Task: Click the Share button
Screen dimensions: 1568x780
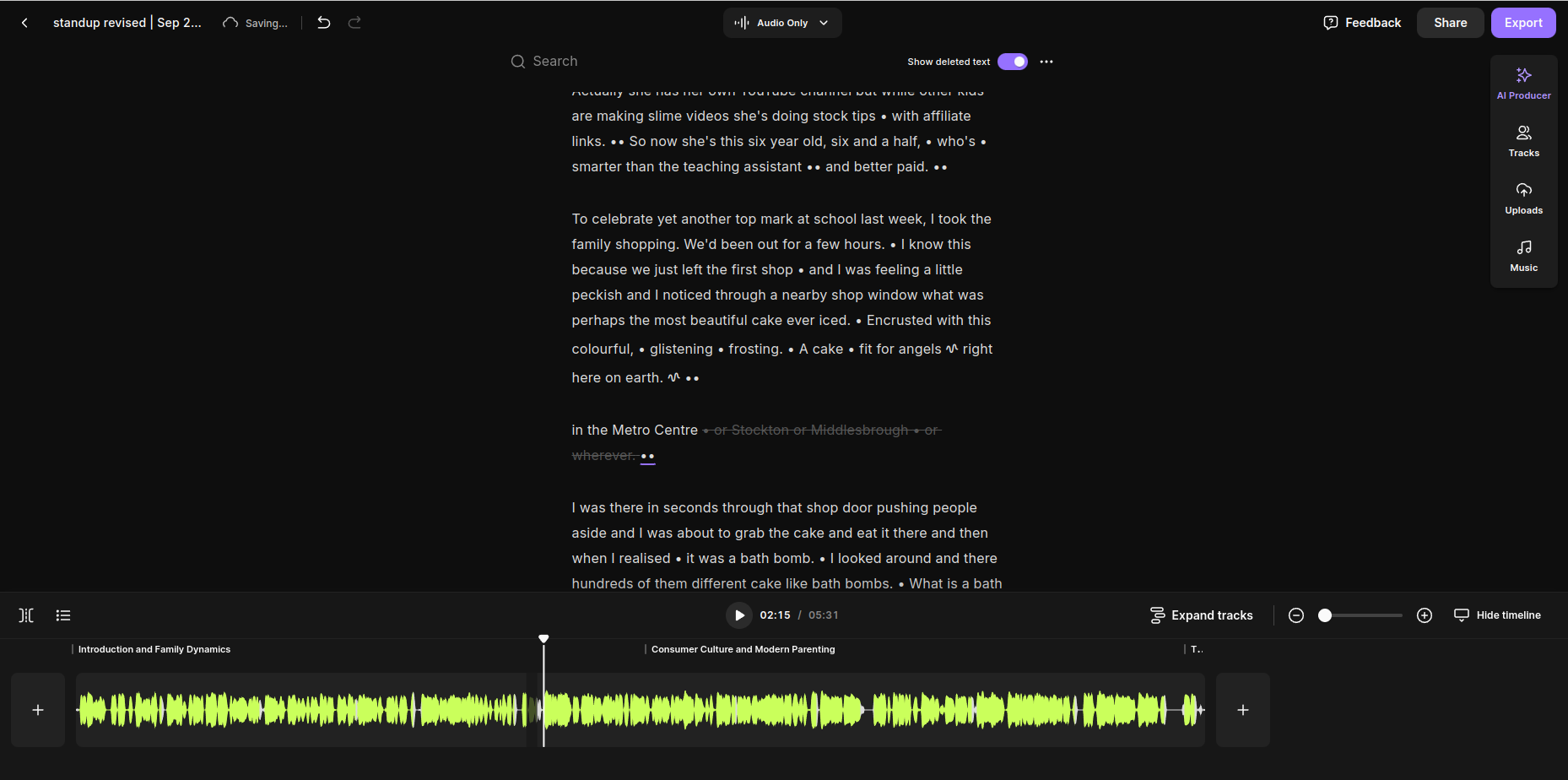Action: (x=1450, y=23)
